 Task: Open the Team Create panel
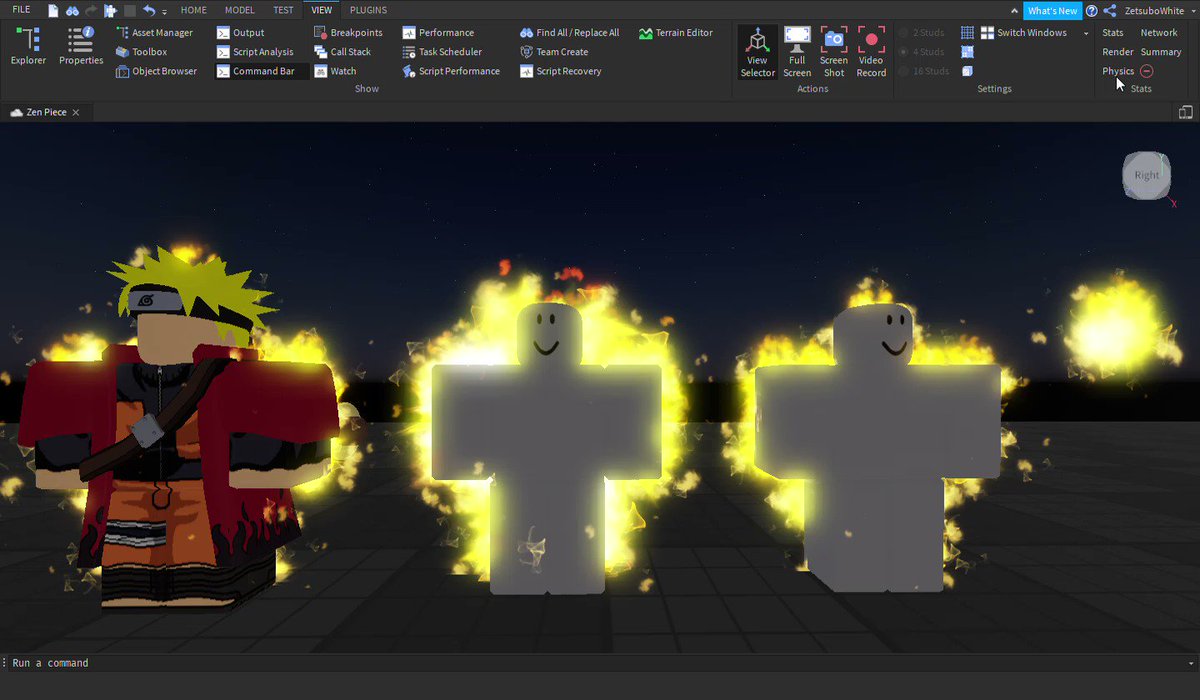pos(554,52)
